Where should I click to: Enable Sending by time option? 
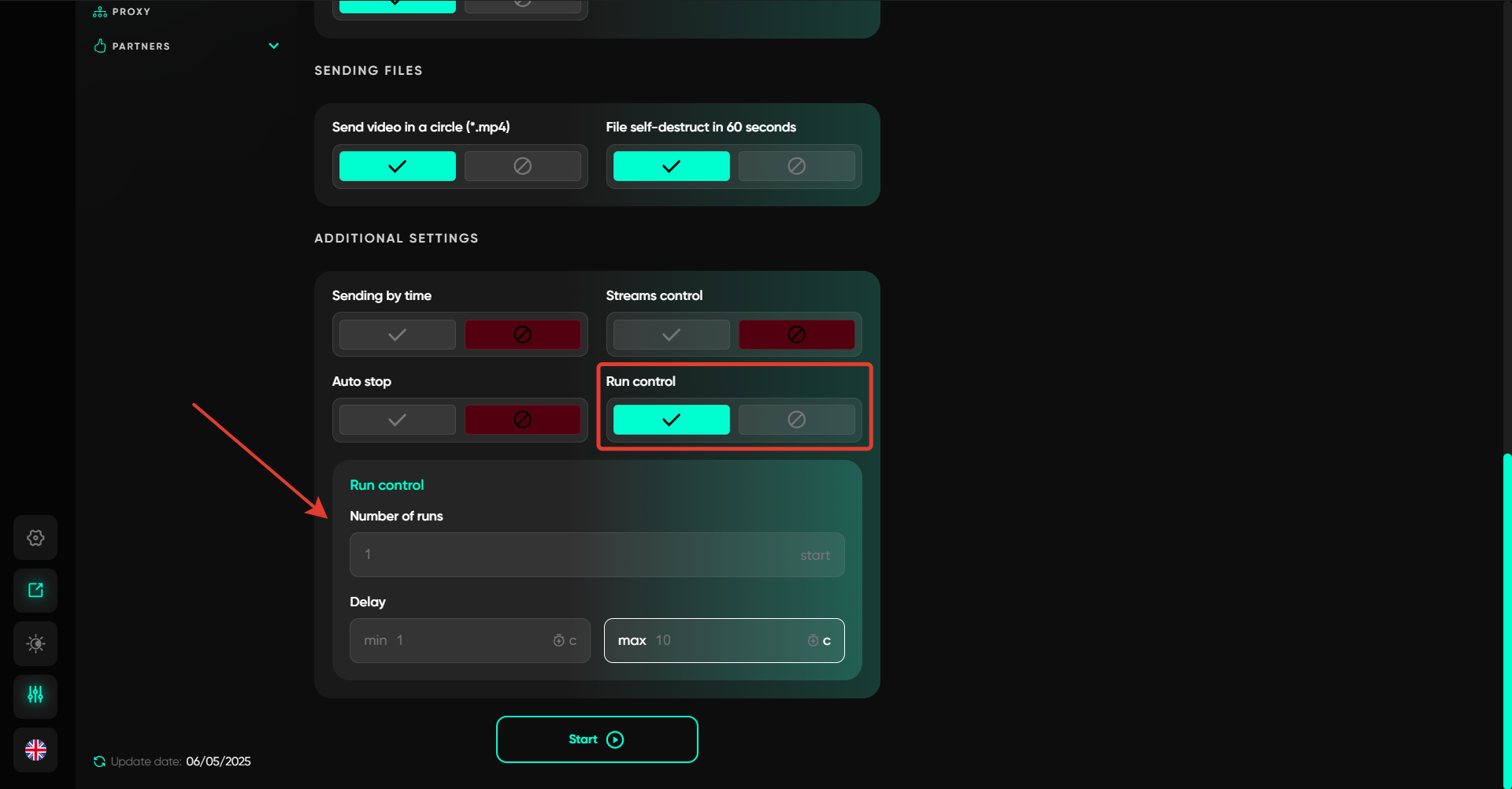pos(398,335)
